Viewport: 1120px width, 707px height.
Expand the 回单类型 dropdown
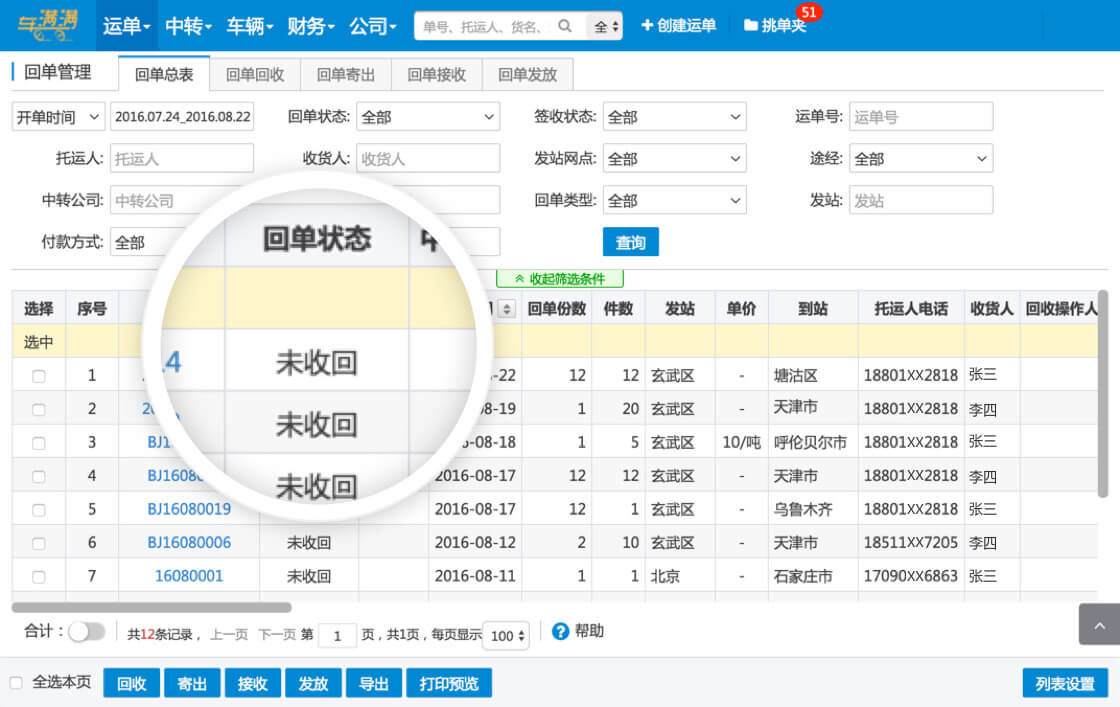point(674,200)
